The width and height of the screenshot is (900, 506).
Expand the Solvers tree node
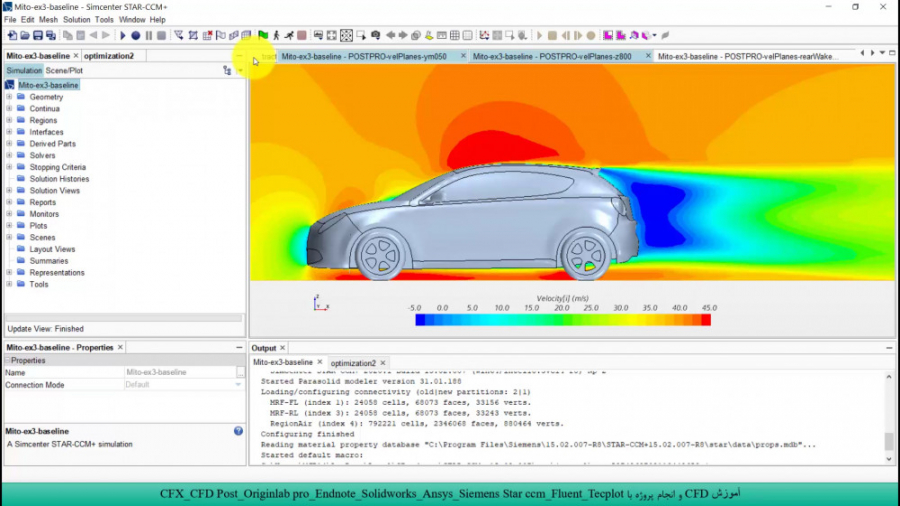9,155
